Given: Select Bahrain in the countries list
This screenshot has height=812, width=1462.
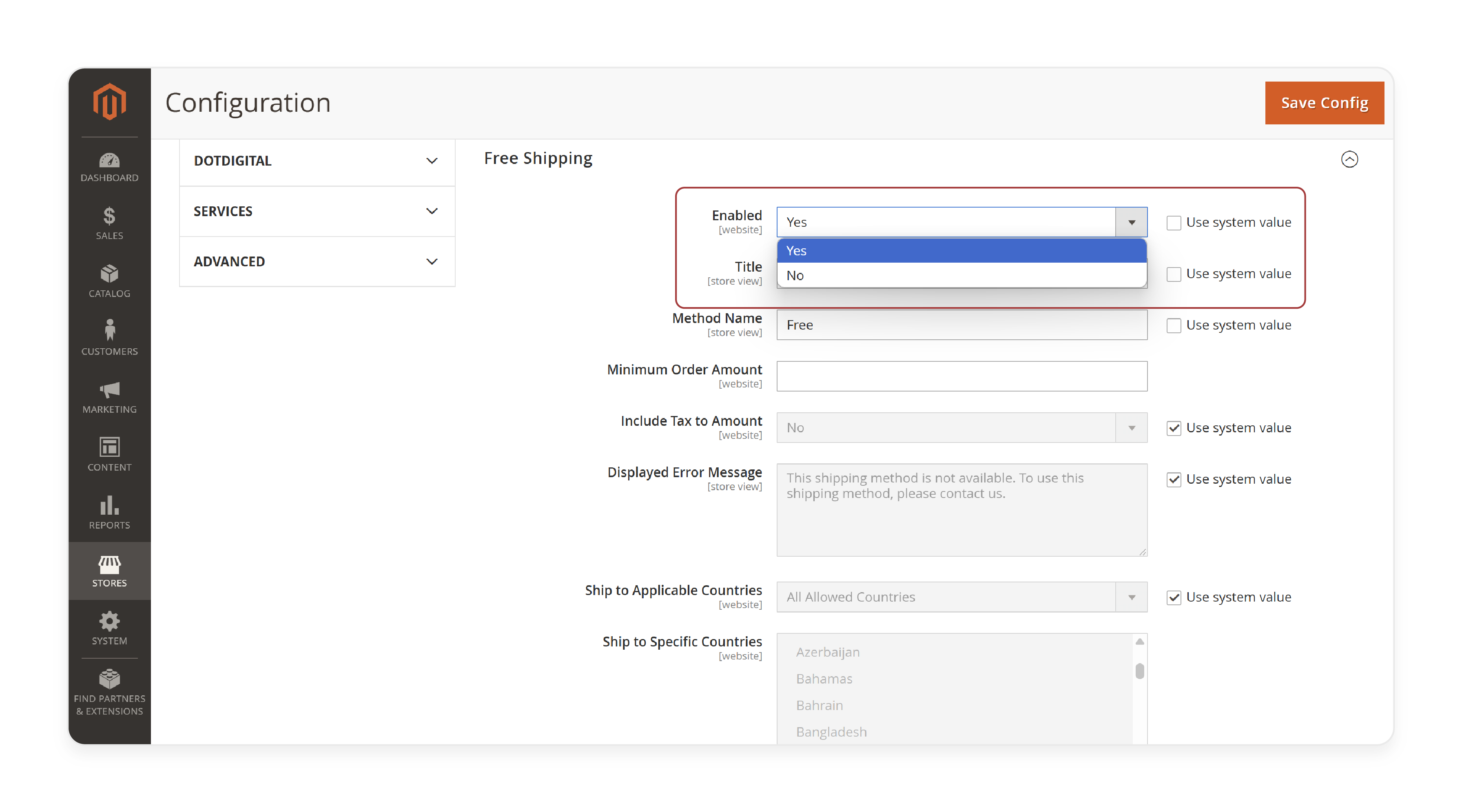Looking at the screenshot, I should pyautogui.click(x=819, y=705).
